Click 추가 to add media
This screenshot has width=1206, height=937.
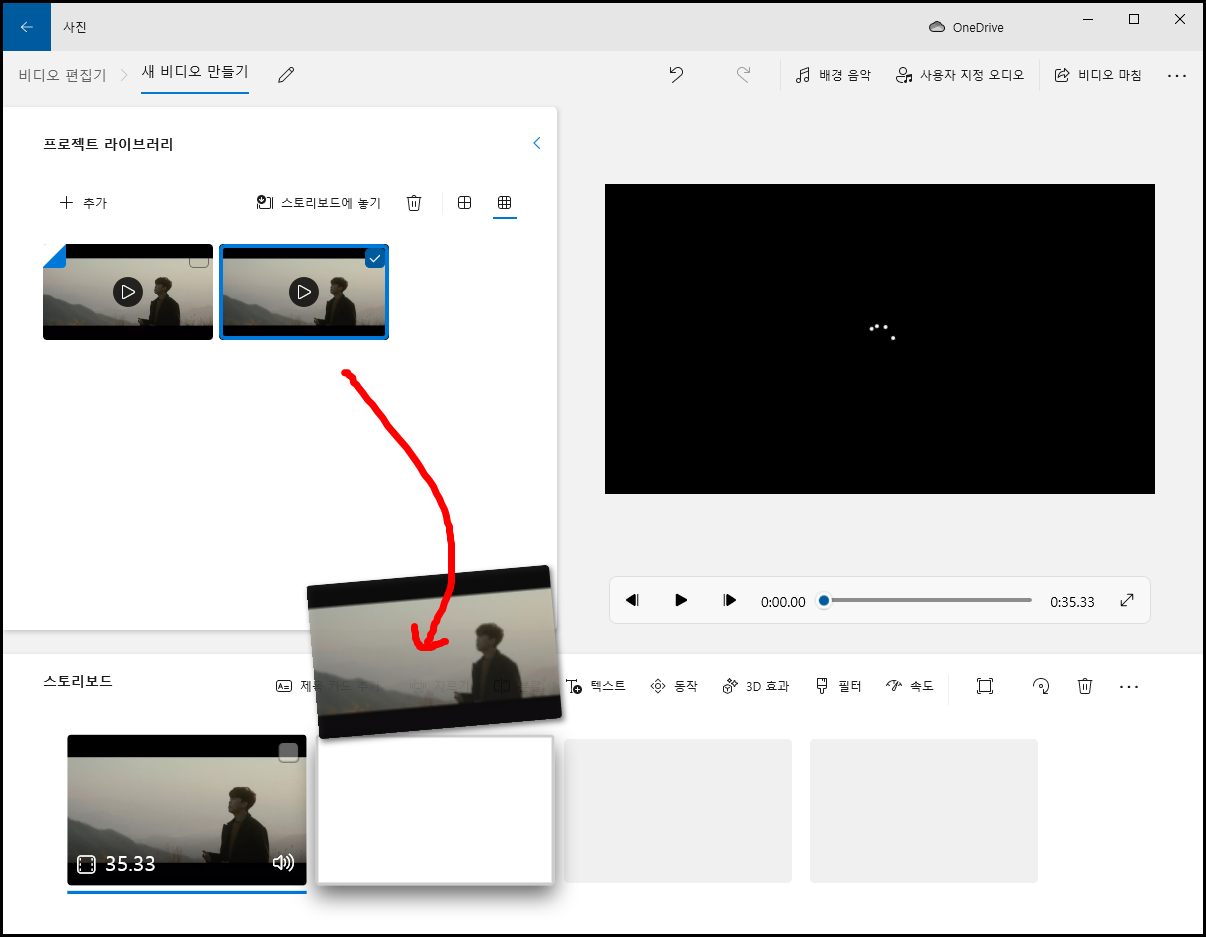(83, 203)
